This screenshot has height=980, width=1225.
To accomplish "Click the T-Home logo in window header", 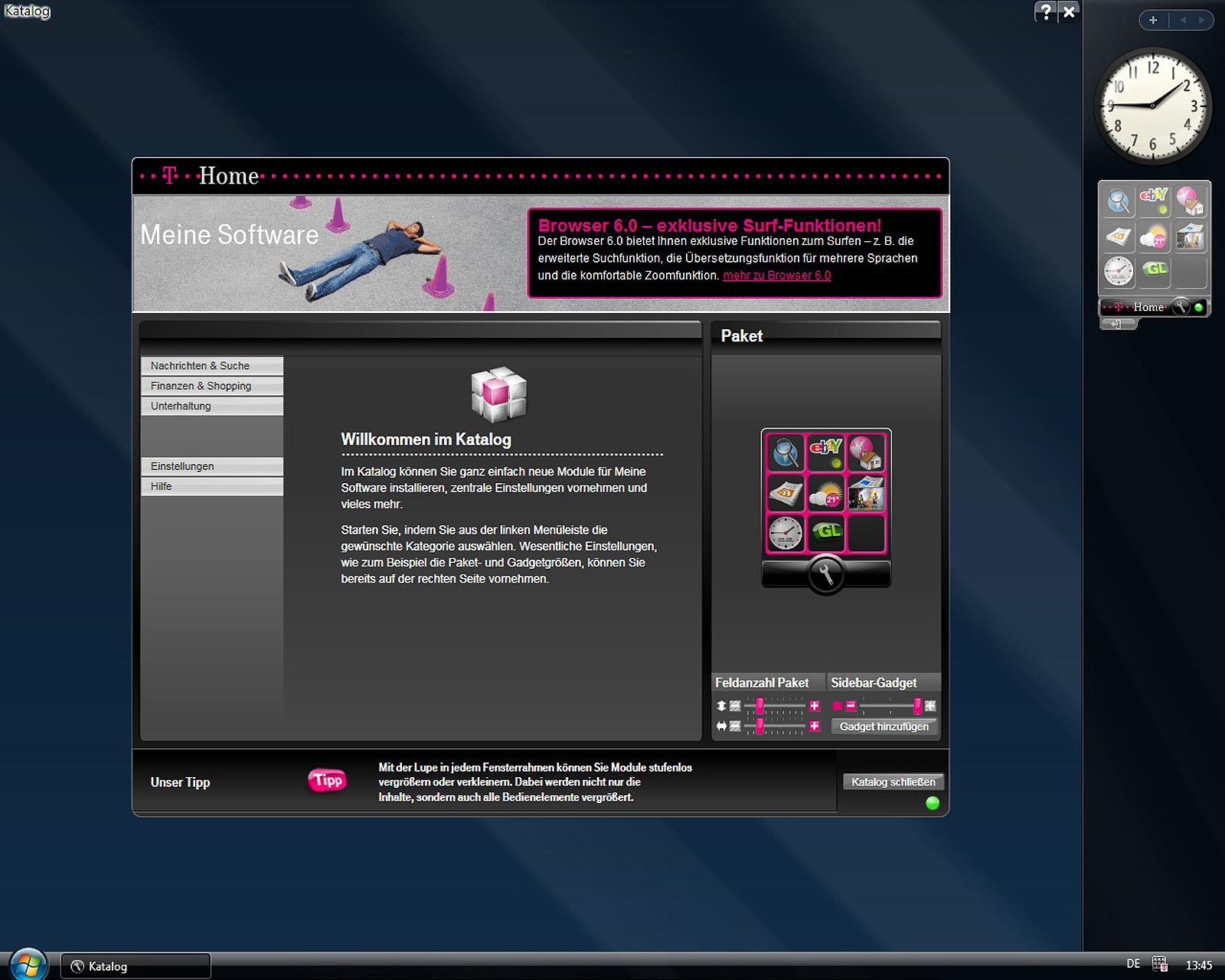I will pyautogui.click(x=201, y=176).
